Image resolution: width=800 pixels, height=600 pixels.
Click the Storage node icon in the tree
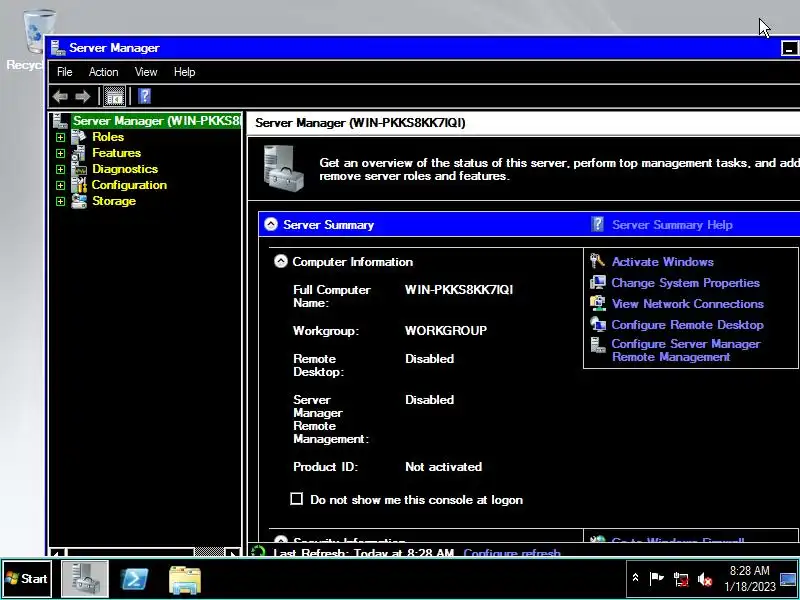79,201
